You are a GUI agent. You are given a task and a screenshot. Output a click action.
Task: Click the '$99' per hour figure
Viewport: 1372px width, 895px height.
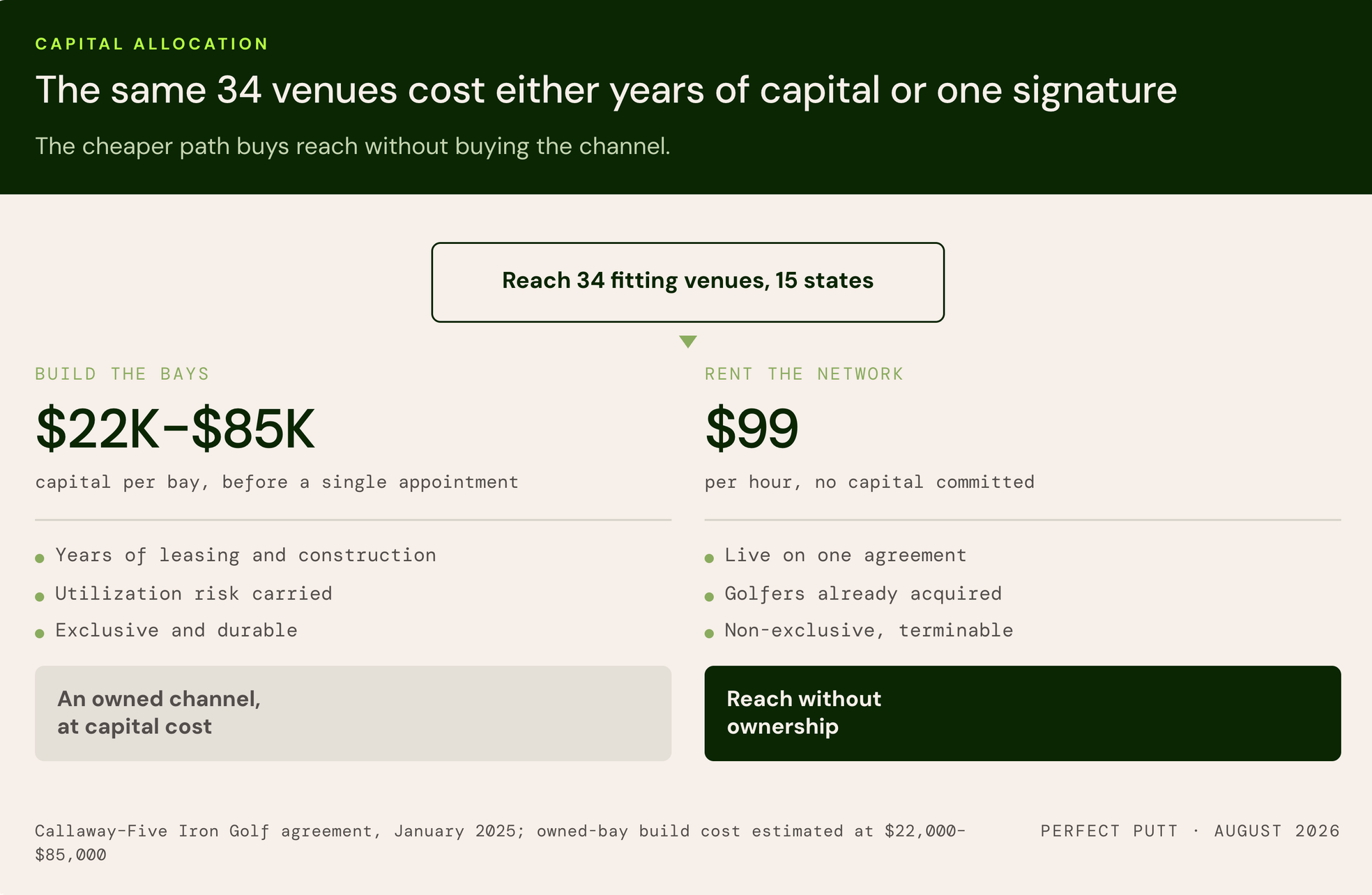(x=752, y=429)
